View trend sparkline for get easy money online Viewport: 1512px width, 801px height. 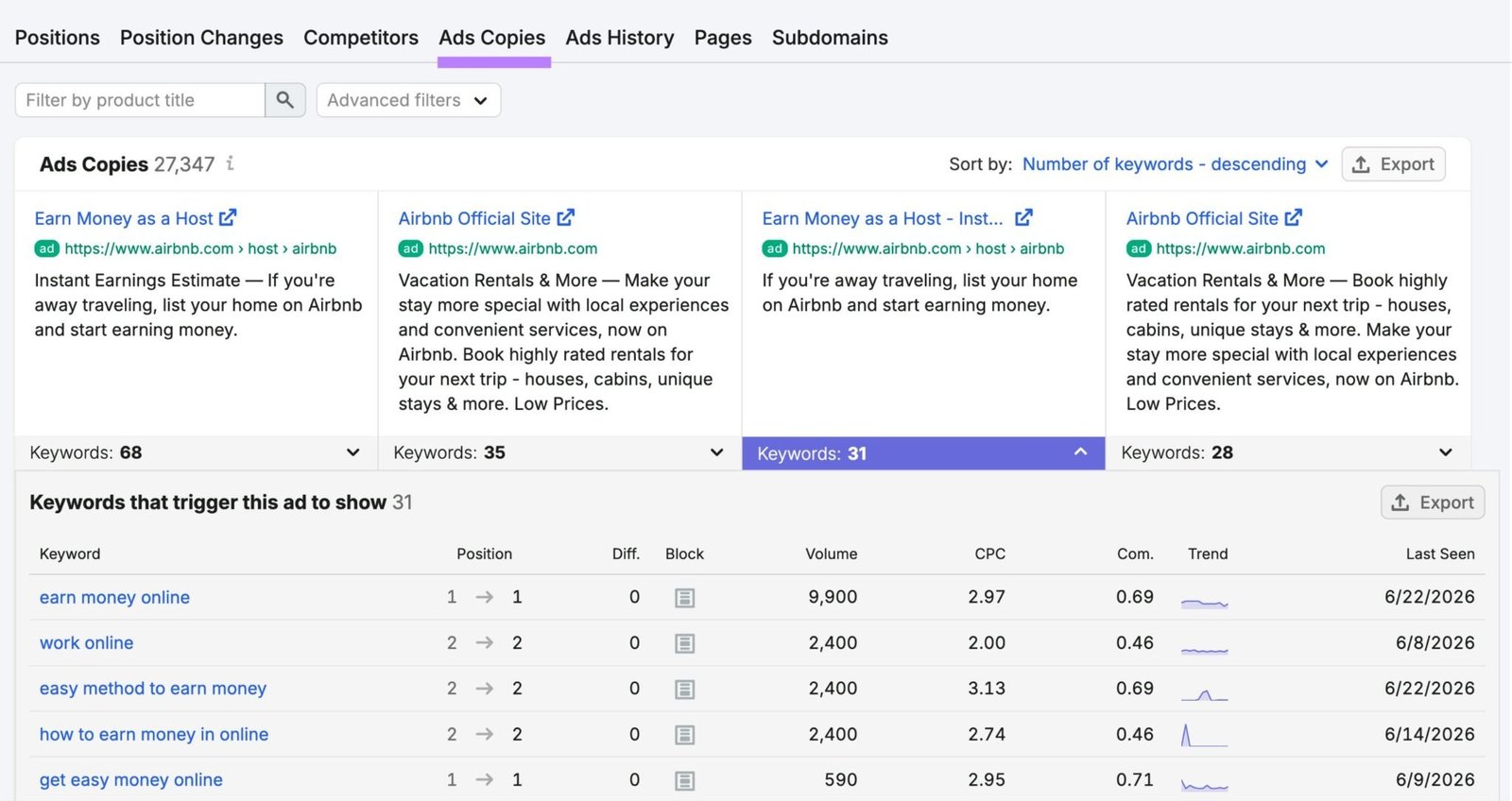(1205, 783)
